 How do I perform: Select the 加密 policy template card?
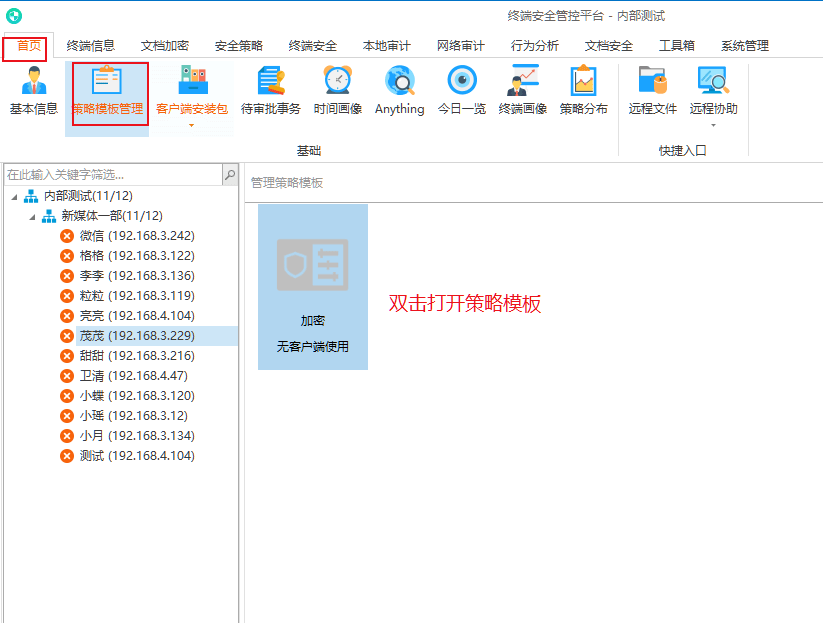tap(313, 287)
